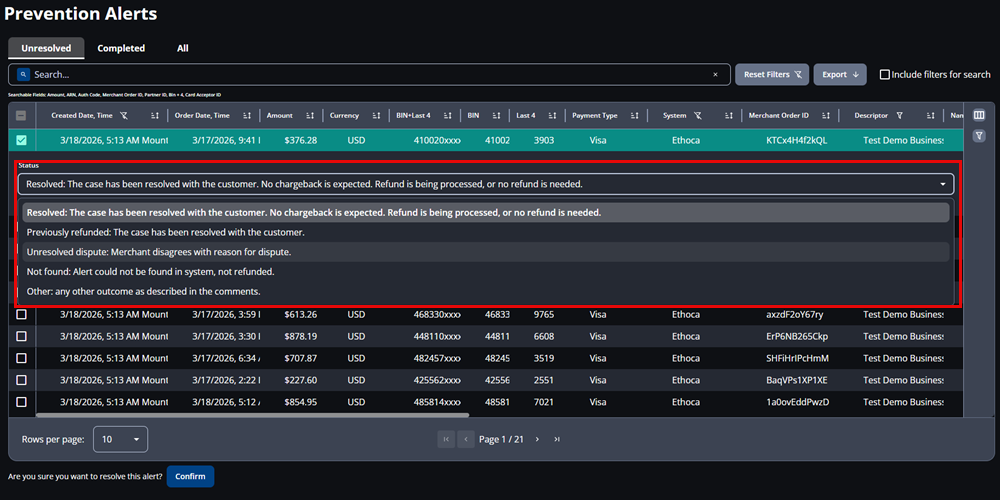Viewport: 1000px width, 501px height.
Task: Check the $613.26 row checkbox
Action: (21, 314)
